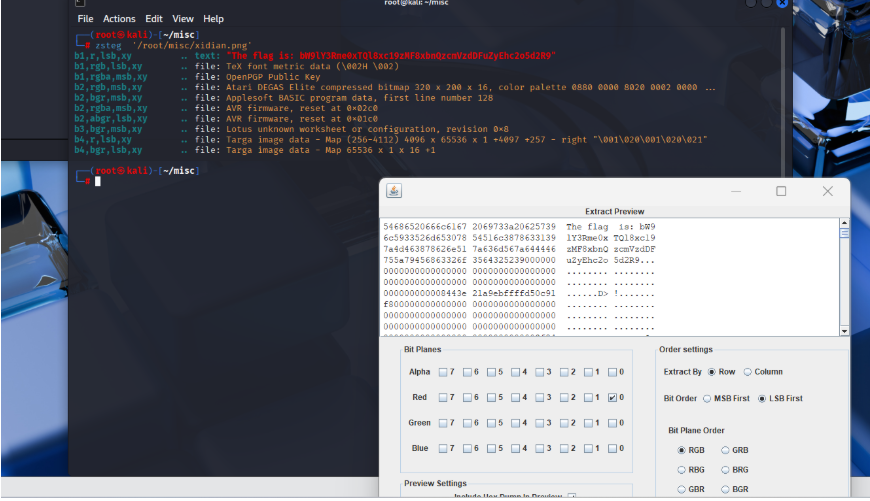Viewport: 870px width, 501px height.
Task: Open the terminal File menu
Action: (x=85, y=19)
